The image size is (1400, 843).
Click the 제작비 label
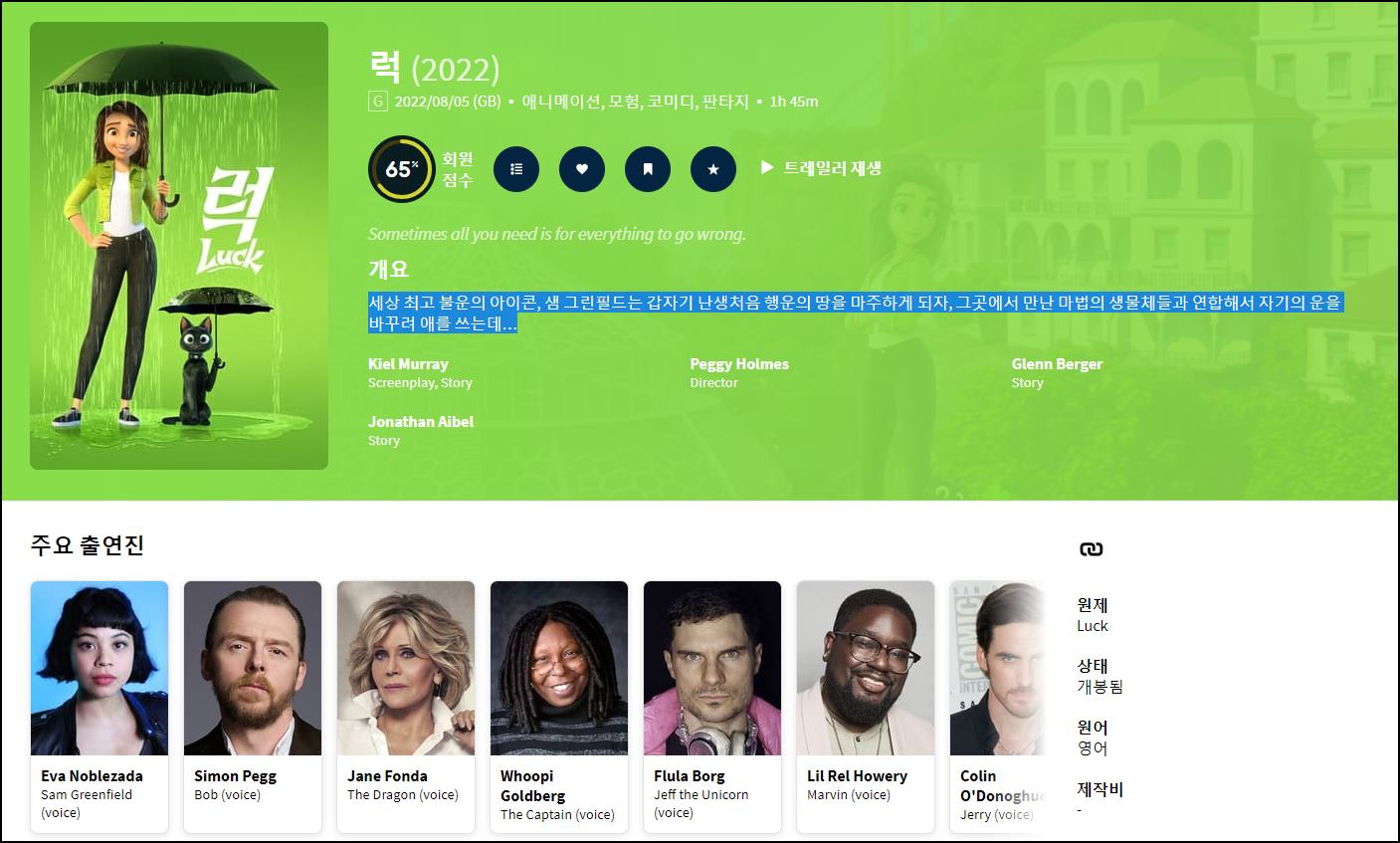point(1100,789)
